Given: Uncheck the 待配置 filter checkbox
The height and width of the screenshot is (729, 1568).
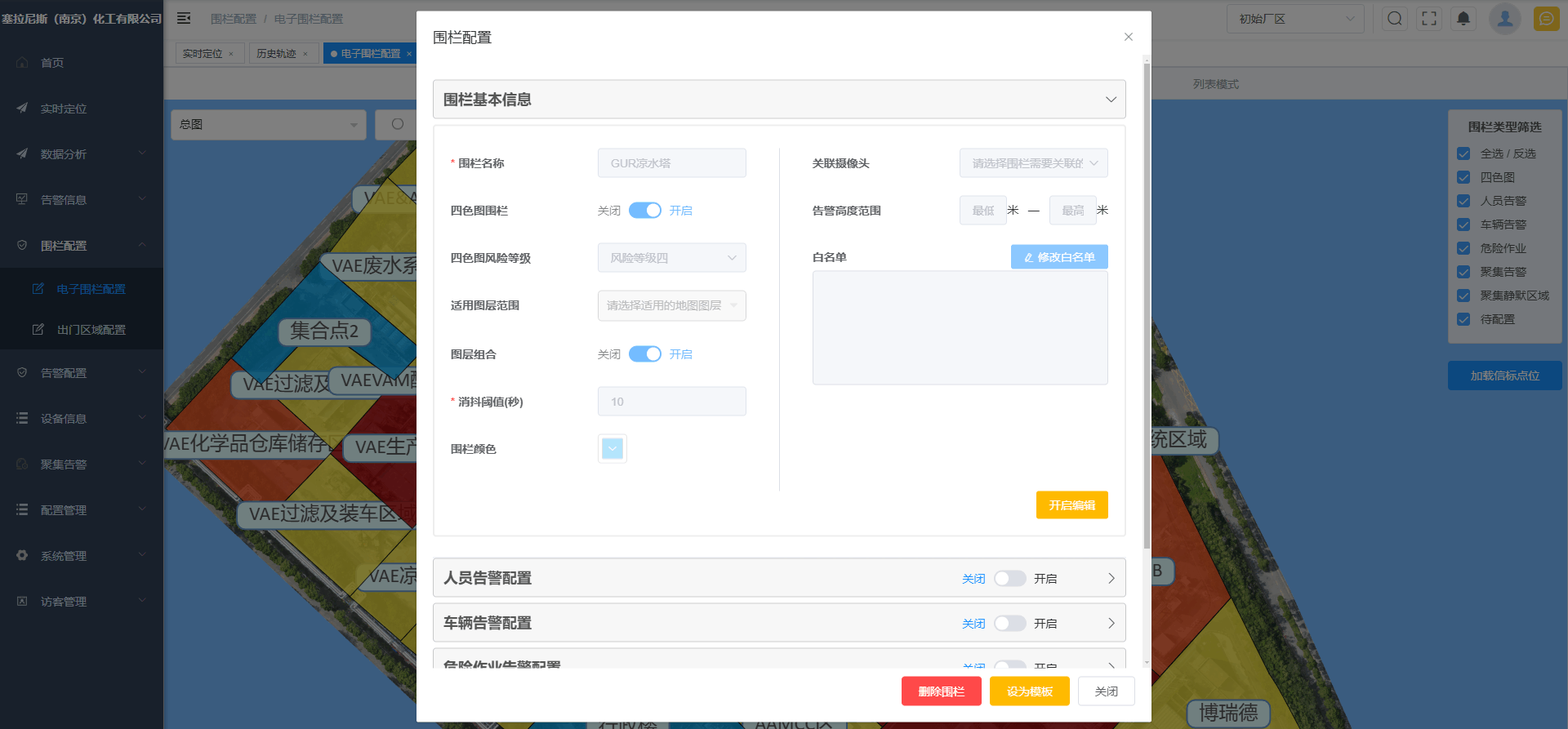Looking at the screenshot, I should (1463, 319).
